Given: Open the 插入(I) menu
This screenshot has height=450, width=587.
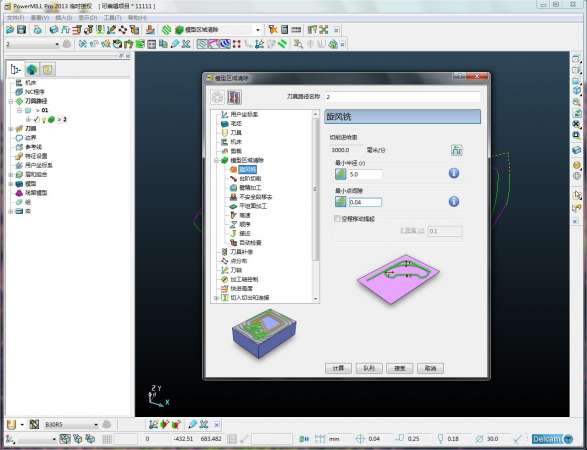Looking at the screenshot, I should (x=64, y=18).
